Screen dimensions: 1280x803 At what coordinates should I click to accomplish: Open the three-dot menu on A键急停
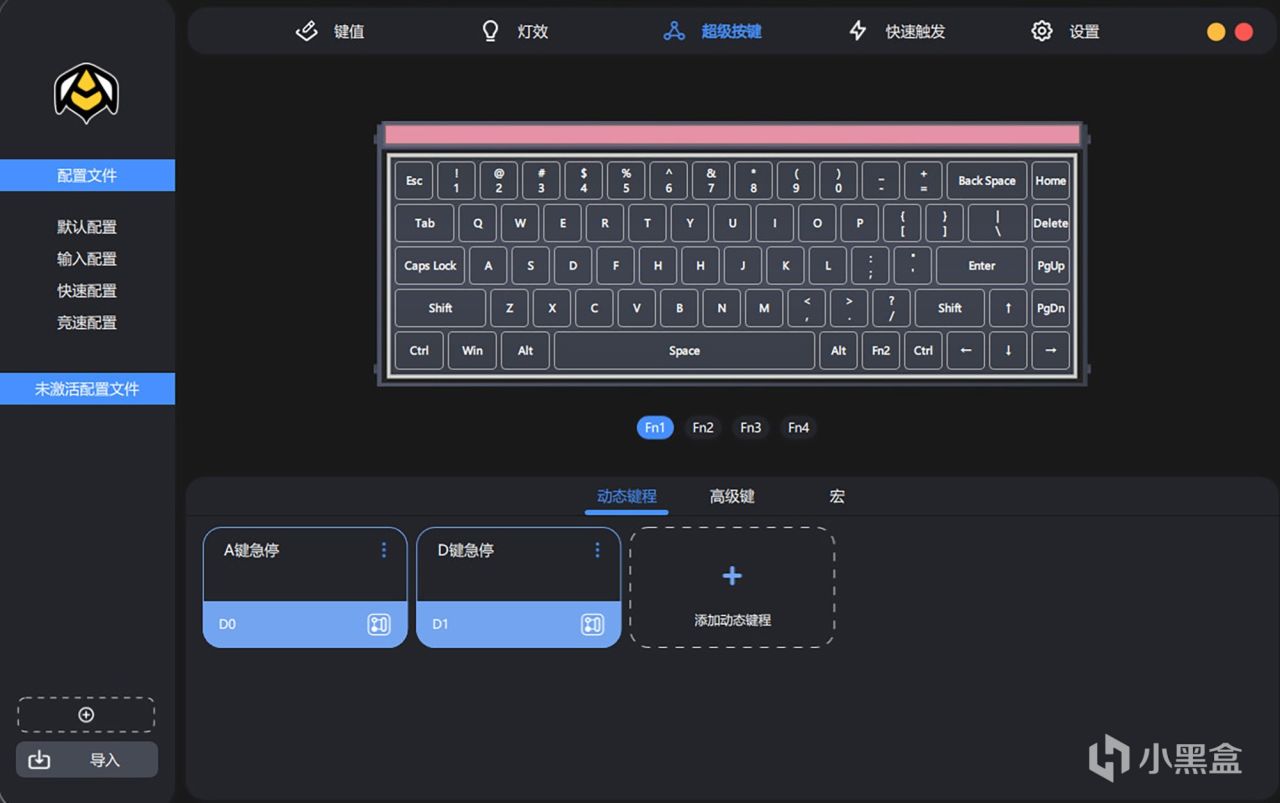[x=384, y=550]
